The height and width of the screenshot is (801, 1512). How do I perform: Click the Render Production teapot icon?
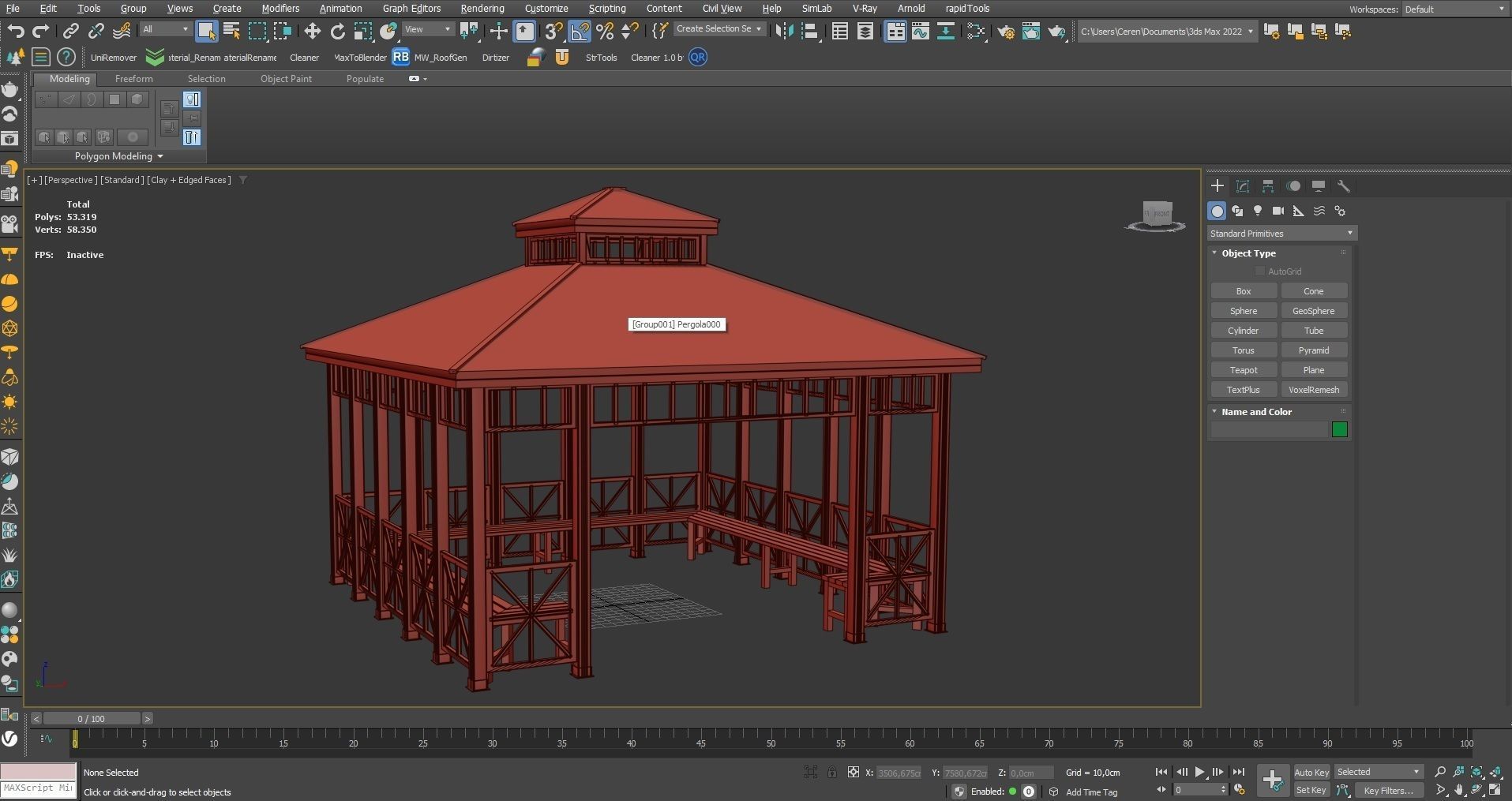coord(1056,31)
